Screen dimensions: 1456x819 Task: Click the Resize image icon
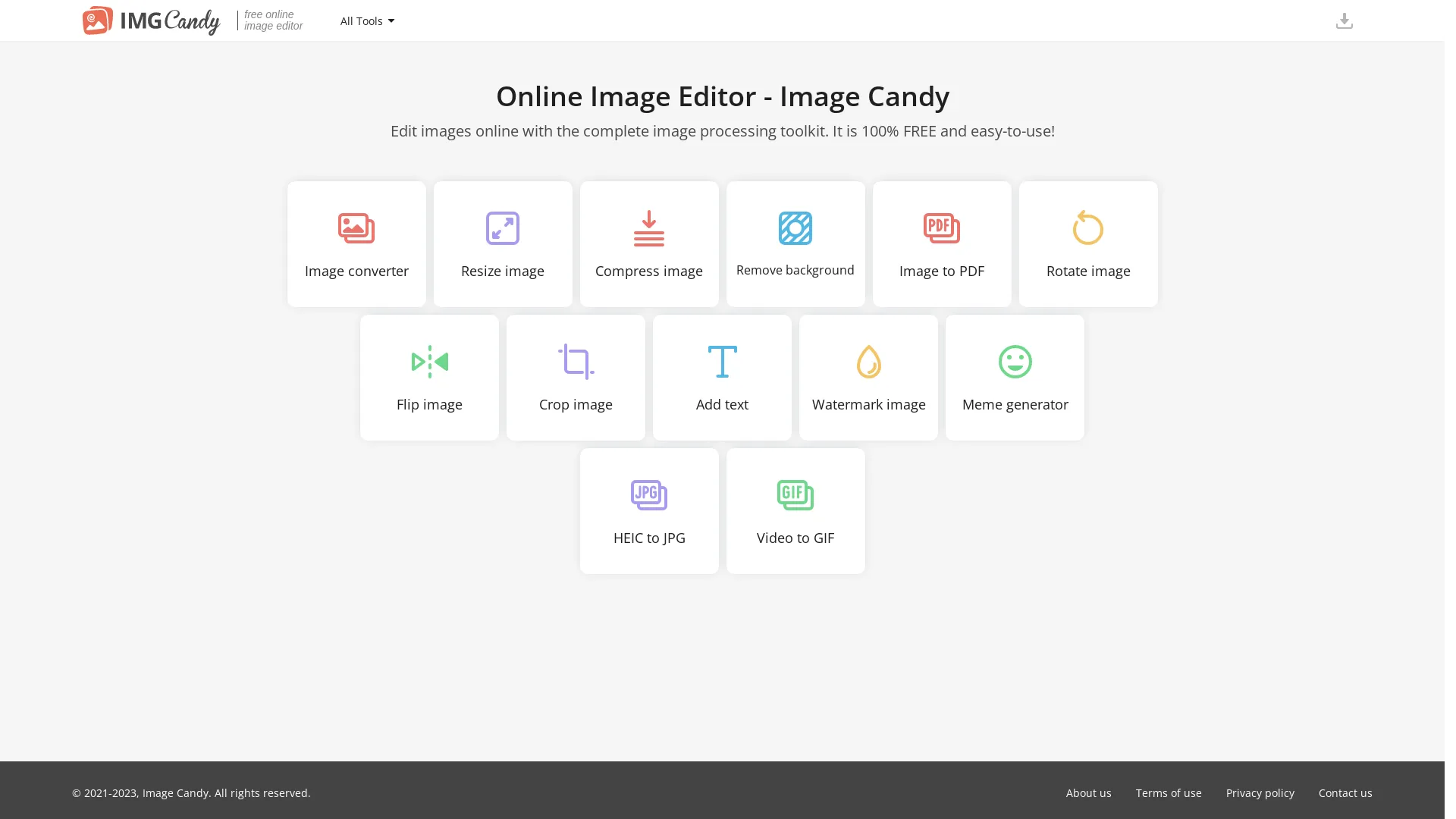point(503,228)
